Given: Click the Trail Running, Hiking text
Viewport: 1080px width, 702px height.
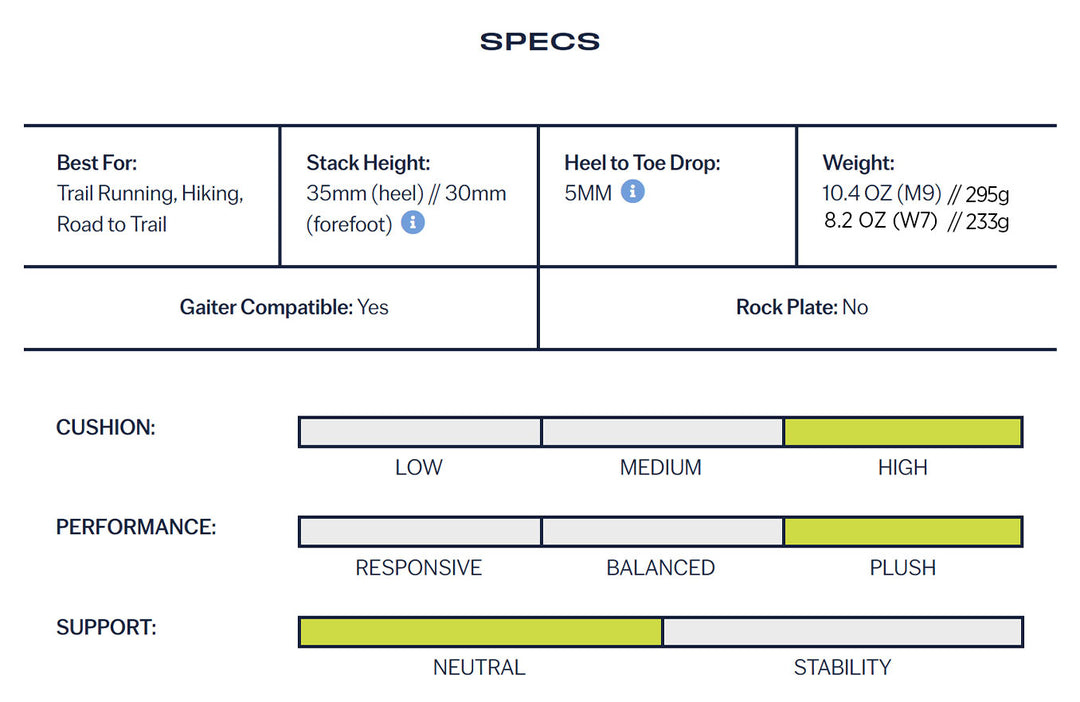Looking at the screenshot, I should 150,194.
